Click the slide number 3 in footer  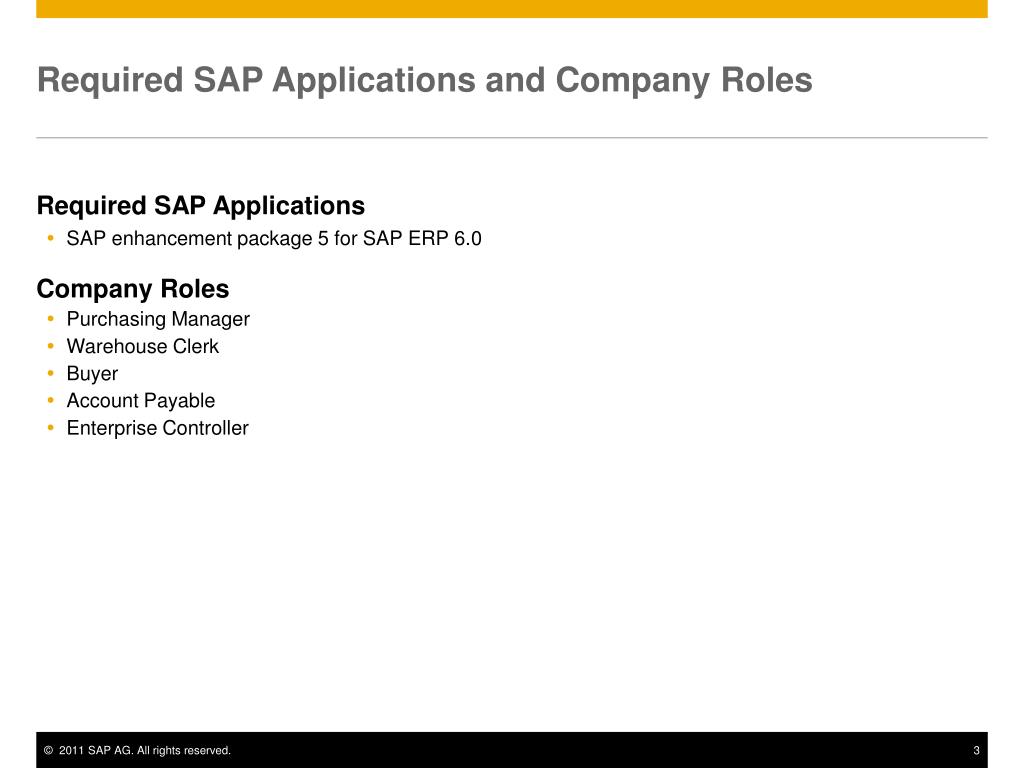pos(976,750)
